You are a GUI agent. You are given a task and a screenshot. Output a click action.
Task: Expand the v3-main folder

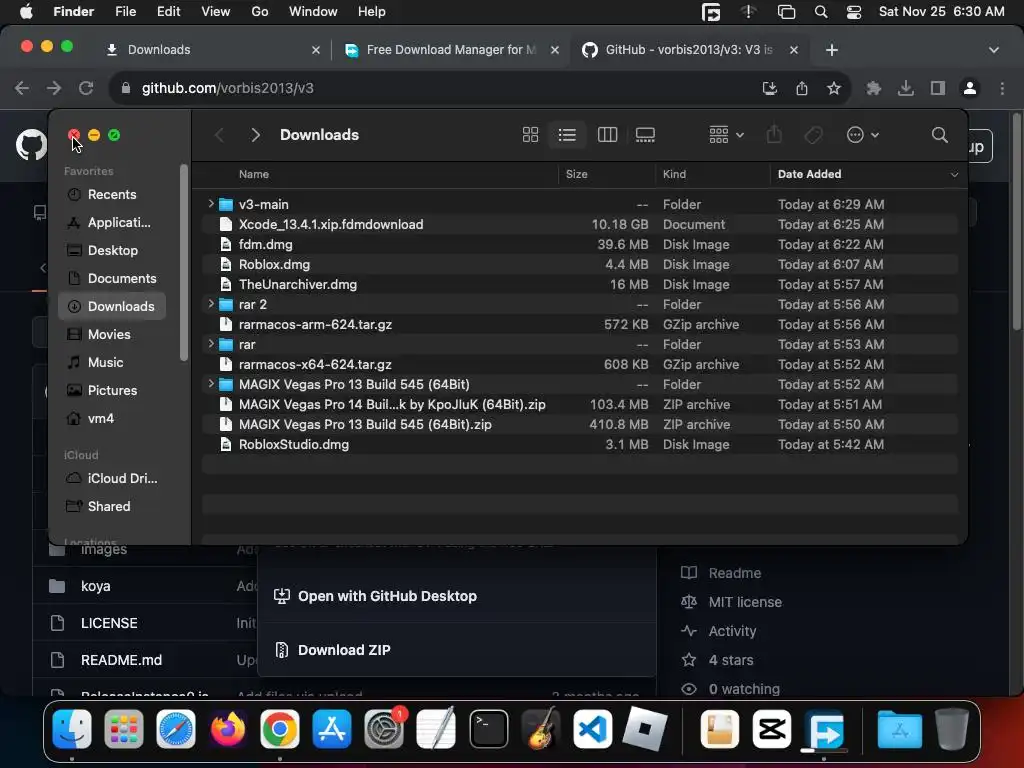(x=210, y=204)
